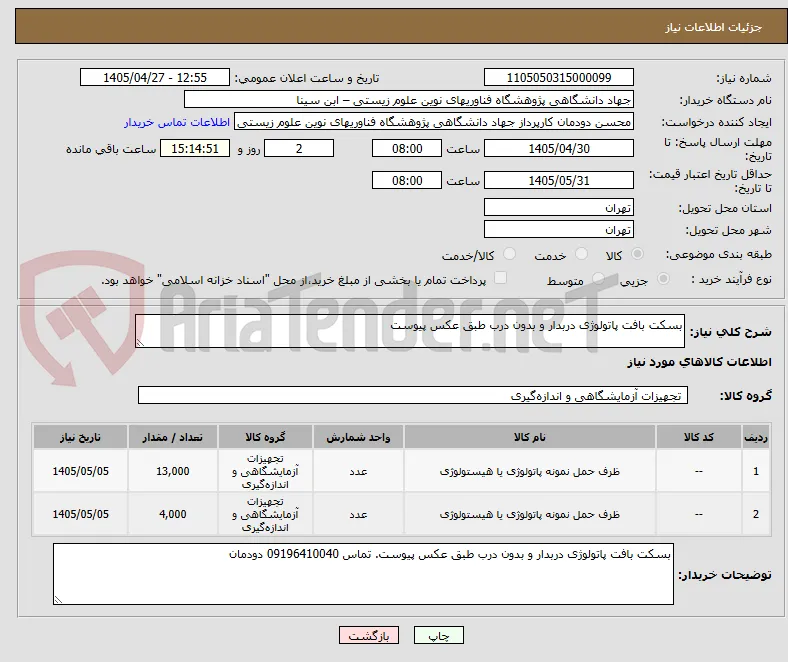Click the price validity date 1405/05/31

[559, 180]
